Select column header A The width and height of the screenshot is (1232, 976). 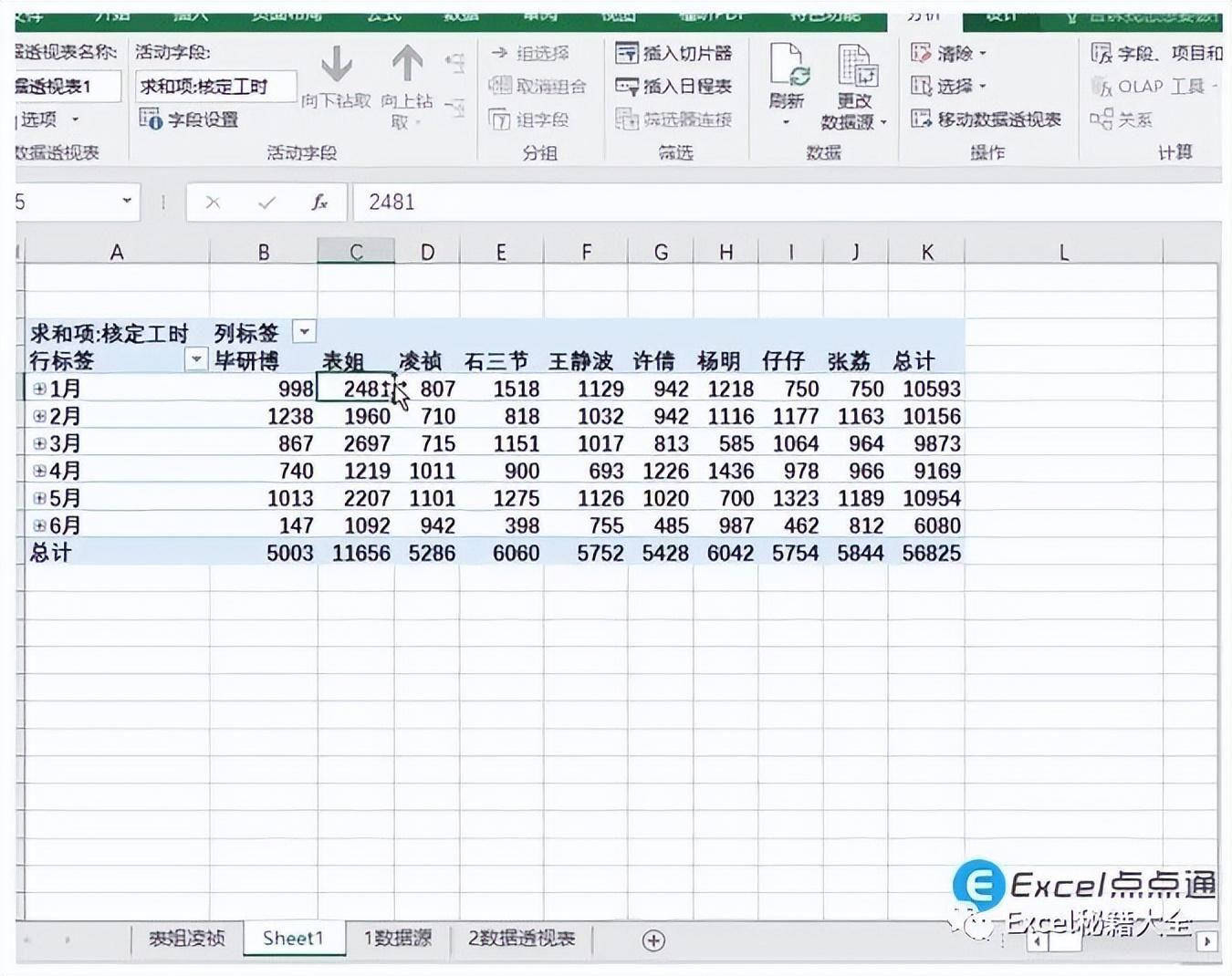pyautogui.click(x=117, y=252)
